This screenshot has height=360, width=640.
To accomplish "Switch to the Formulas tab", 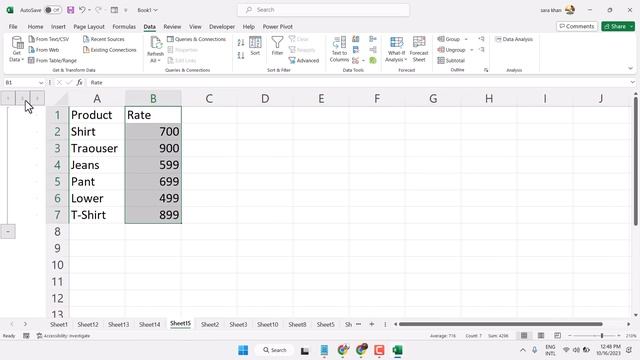I will 124,27.
